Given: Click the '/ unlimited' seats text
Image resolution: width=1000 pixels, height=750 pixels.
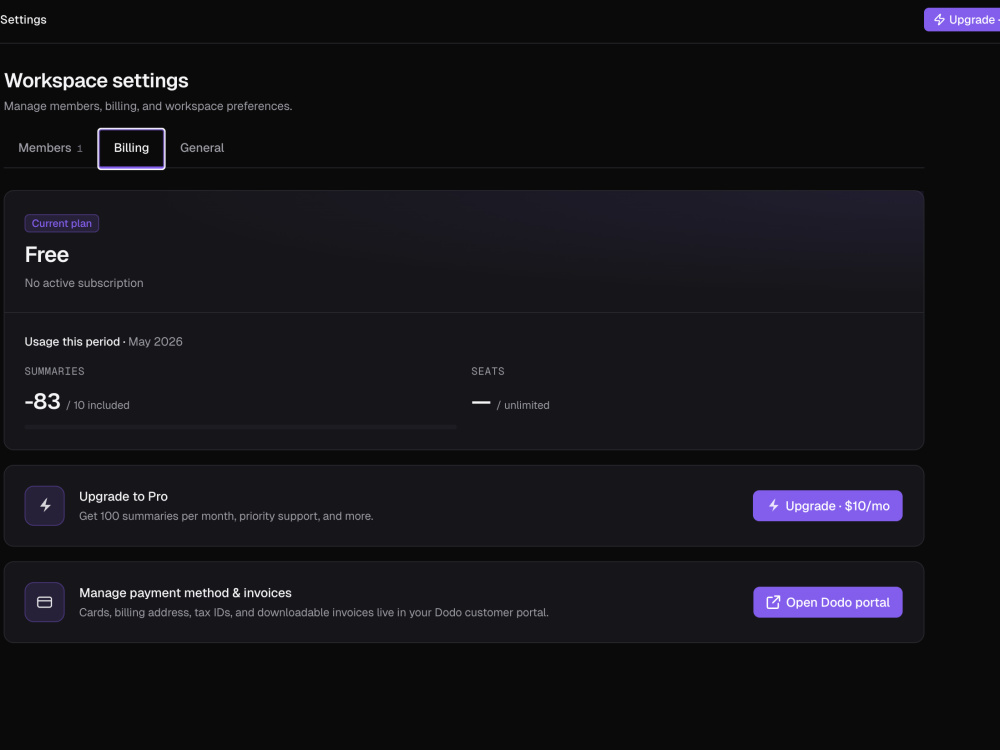Looking at the screenshot, I should pyautogui.click(x=523, y=405).
